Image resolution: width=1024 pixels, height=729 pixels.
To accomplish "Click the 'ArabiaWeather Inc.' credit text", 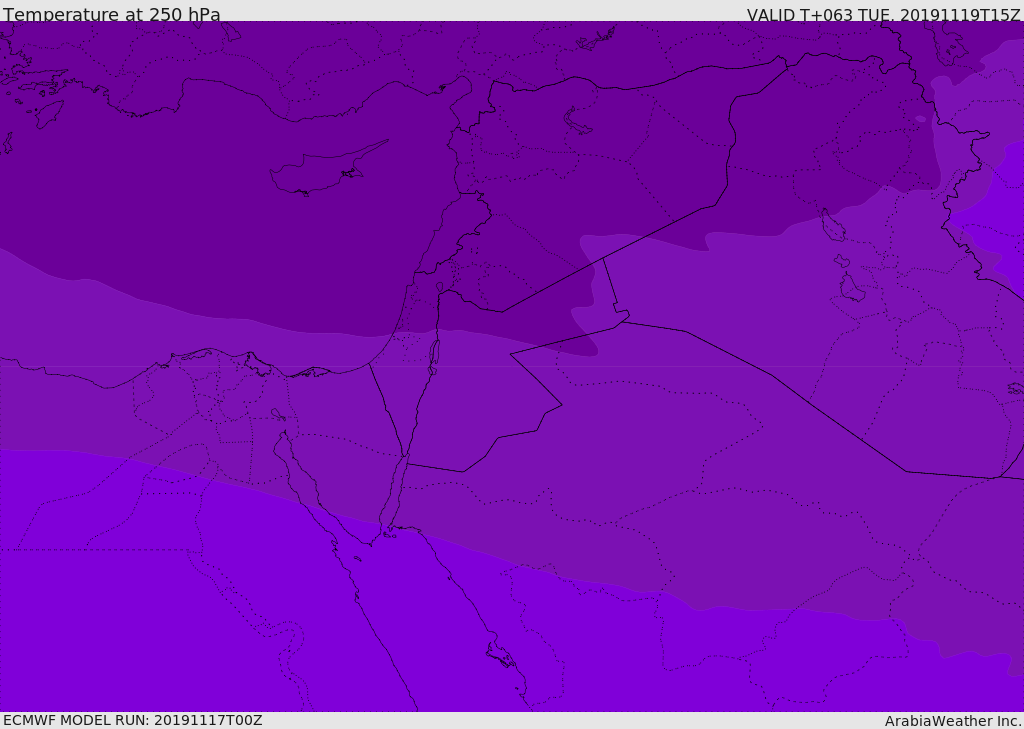I will coord(954,721).
